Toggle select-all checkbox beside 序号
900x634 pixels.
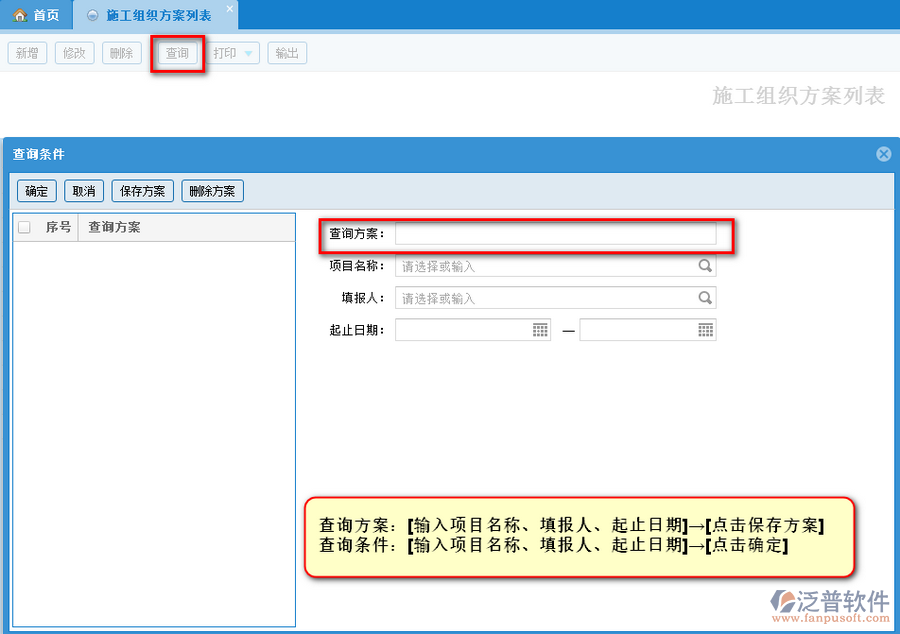(x=24, y=227)
